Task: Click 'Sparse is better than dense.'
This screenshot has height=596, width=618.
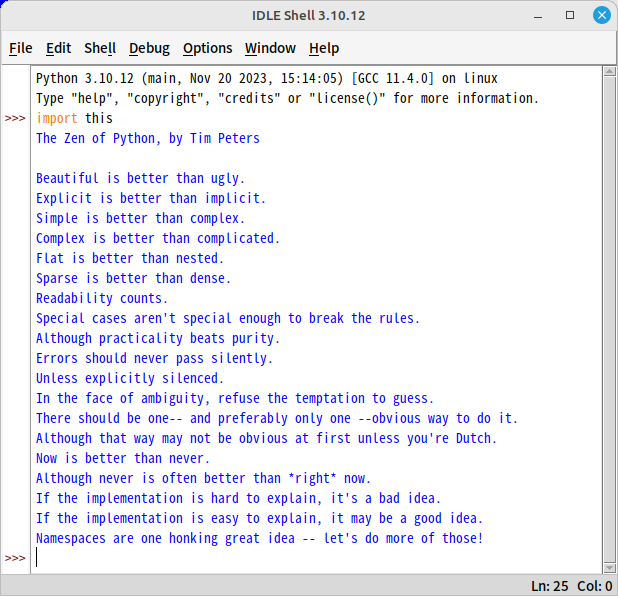Action: (x=133, y=278)
